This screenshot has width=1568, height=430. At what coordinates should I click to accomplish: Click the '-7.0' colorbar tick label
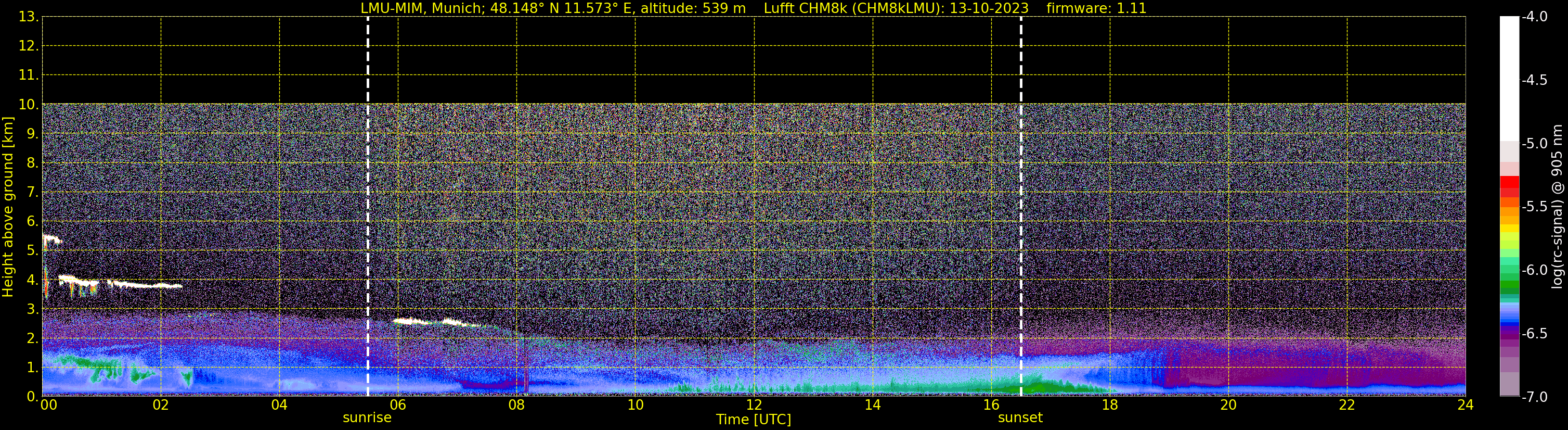[1534, 397]
